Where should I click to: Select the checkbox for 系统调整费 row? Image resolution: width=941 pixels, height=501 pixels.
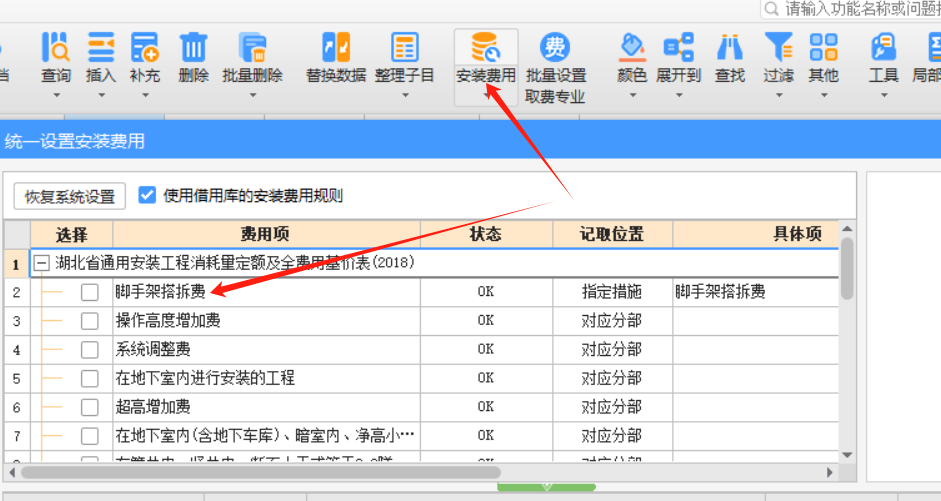[x=90, y=350]
